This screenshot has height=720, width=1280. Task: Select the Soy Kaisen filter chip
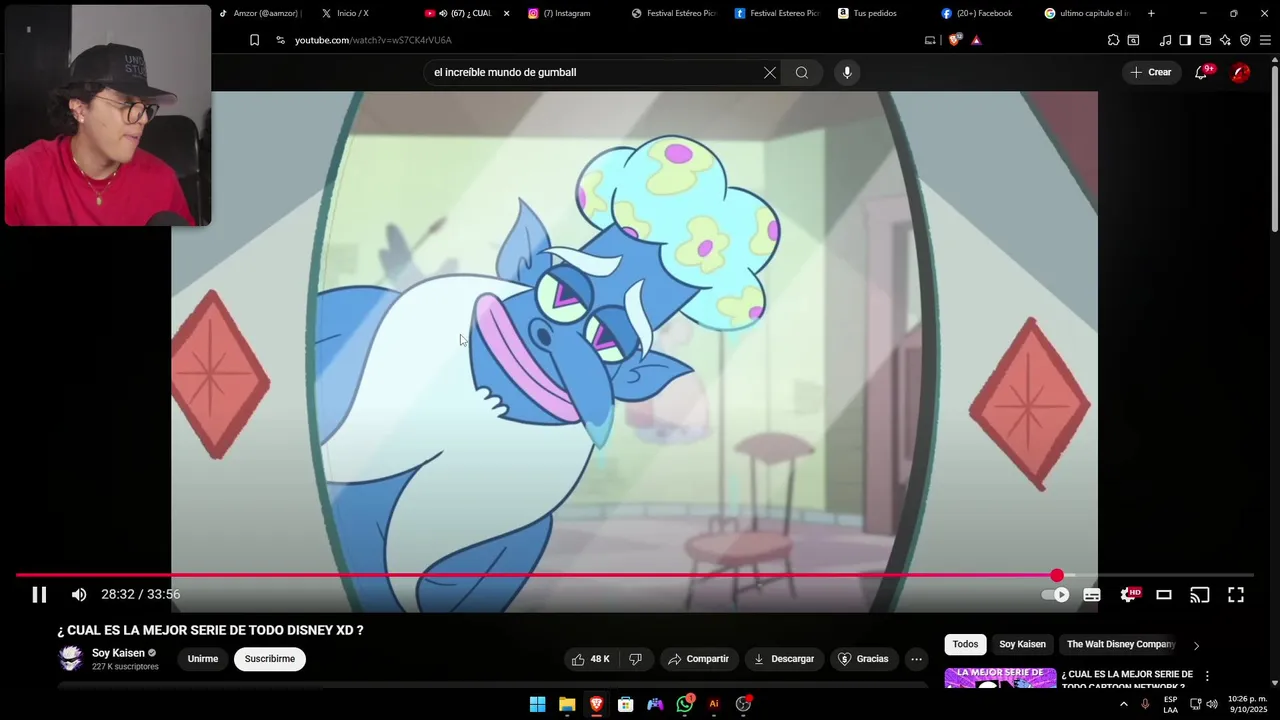[x=1022, y=644]
